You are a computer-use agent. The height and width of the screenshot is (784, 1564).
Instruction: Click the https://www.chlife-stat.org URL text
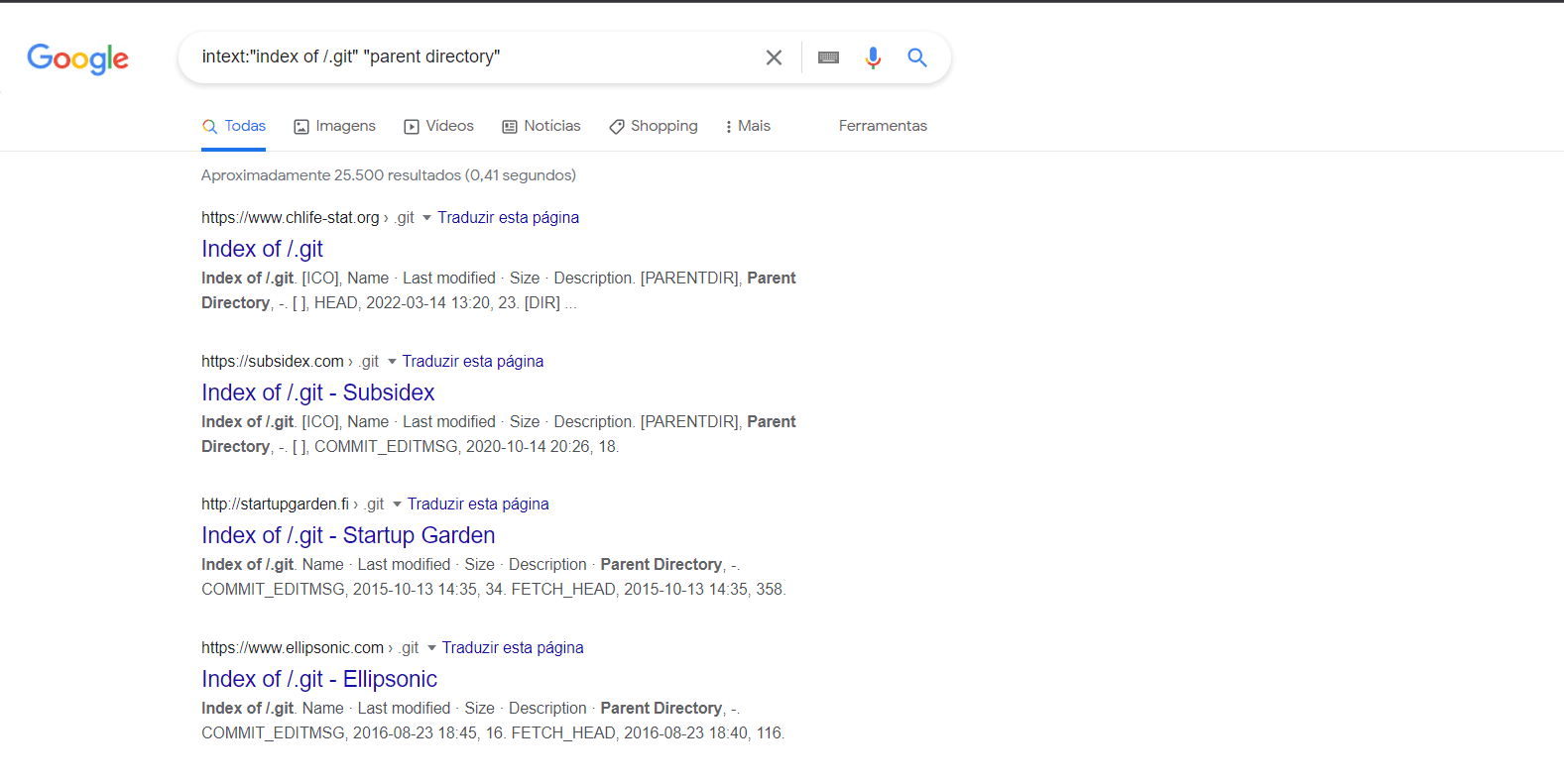point(291,218)
